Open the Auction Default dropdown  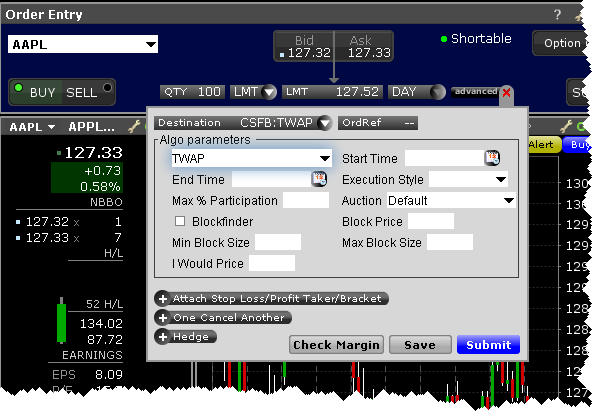click(452, 201)
